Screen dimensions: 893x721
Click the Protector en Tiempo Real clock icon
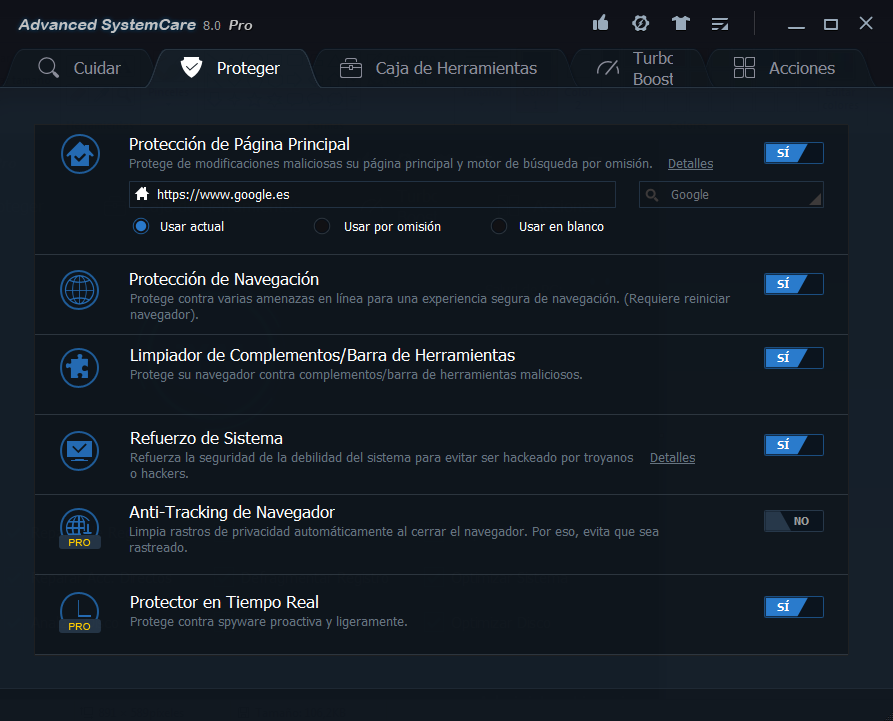pos(80,609)
